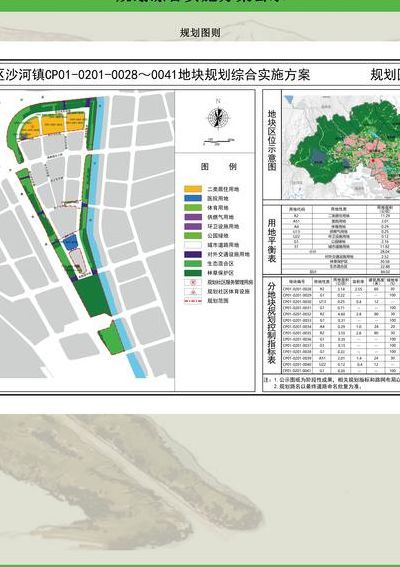Select the purple 供燃气用地 swatch
Image resolution: width=400 pixels, height=567 pixels.
click(193, 217)
